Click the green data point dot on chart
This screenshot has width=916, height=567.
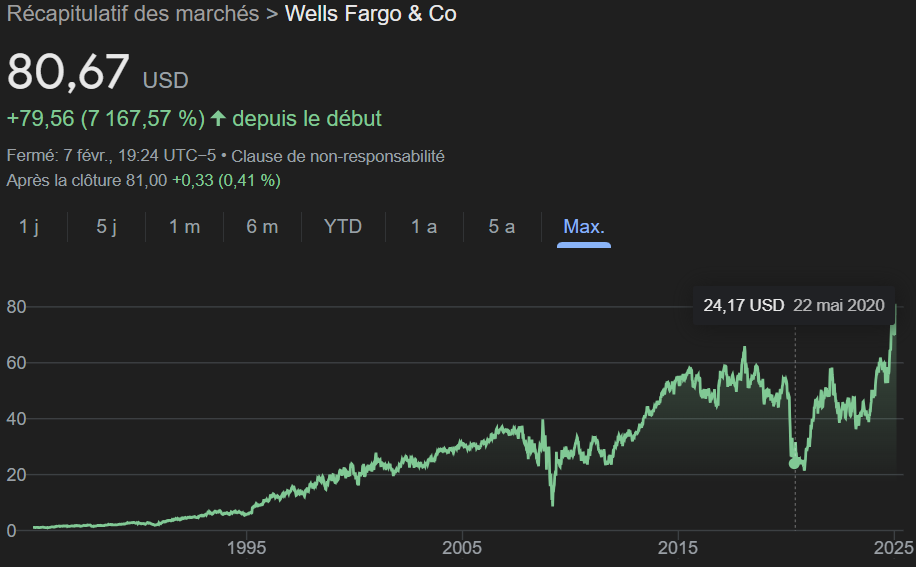point(795,463)
